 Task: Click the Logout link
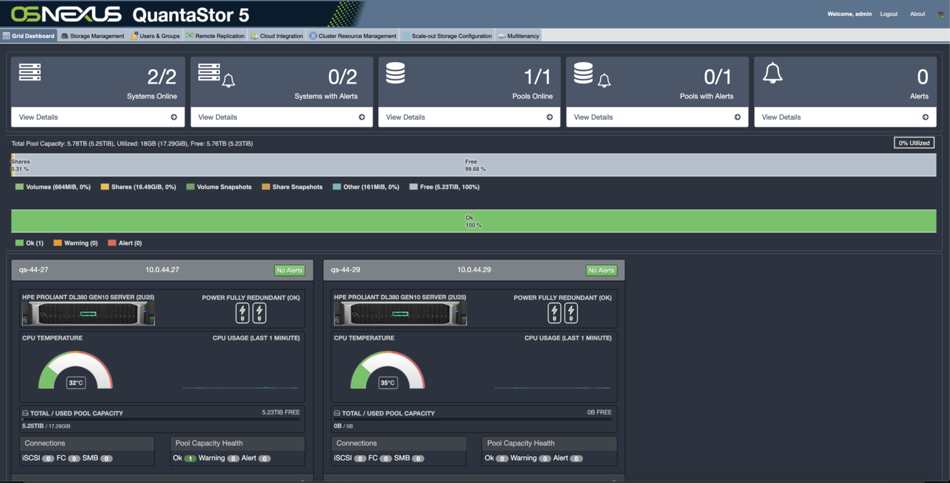(x=889, y=14)
